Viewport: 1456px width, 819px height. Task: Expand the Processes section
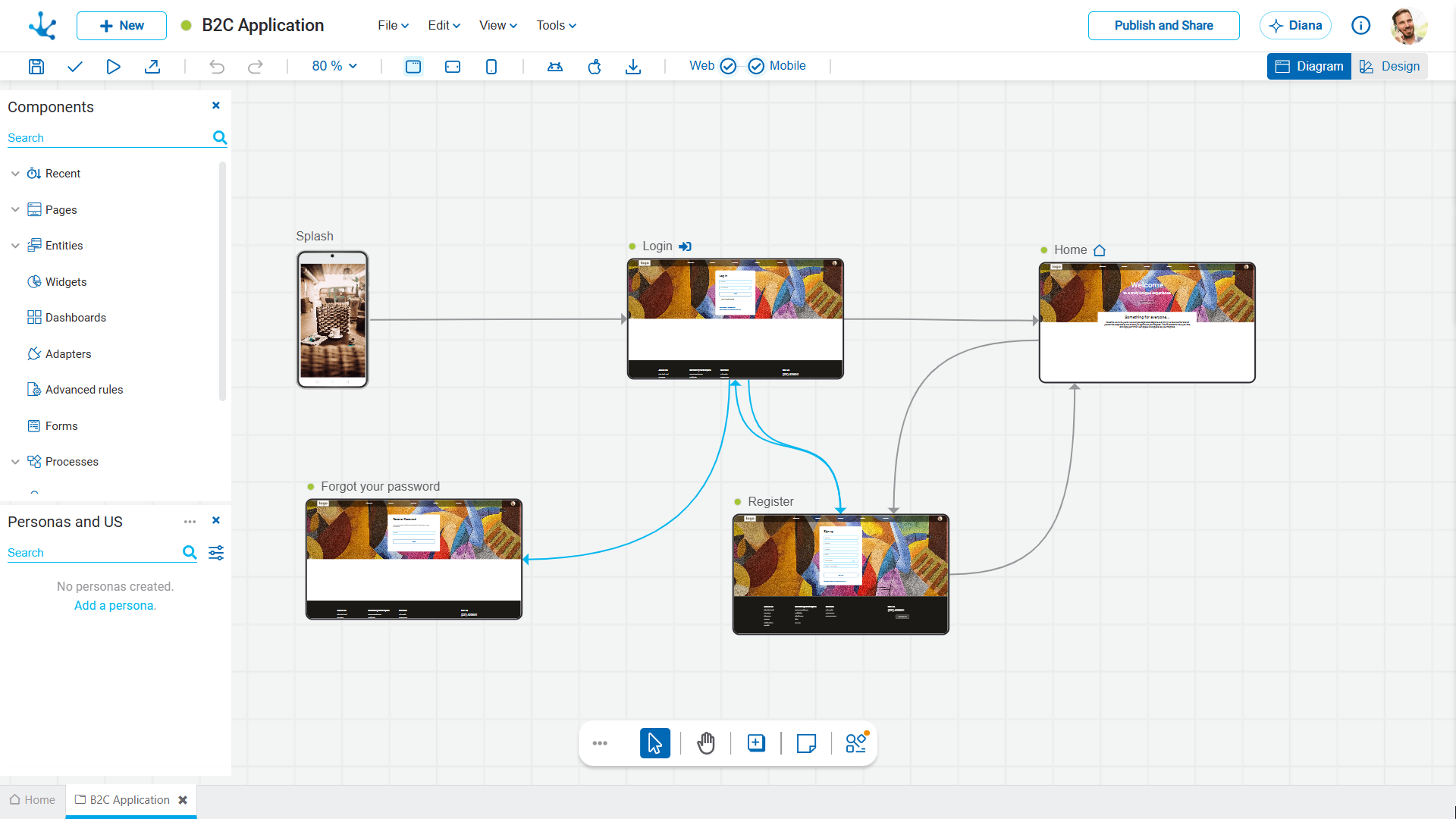click(x=15, y=462)
